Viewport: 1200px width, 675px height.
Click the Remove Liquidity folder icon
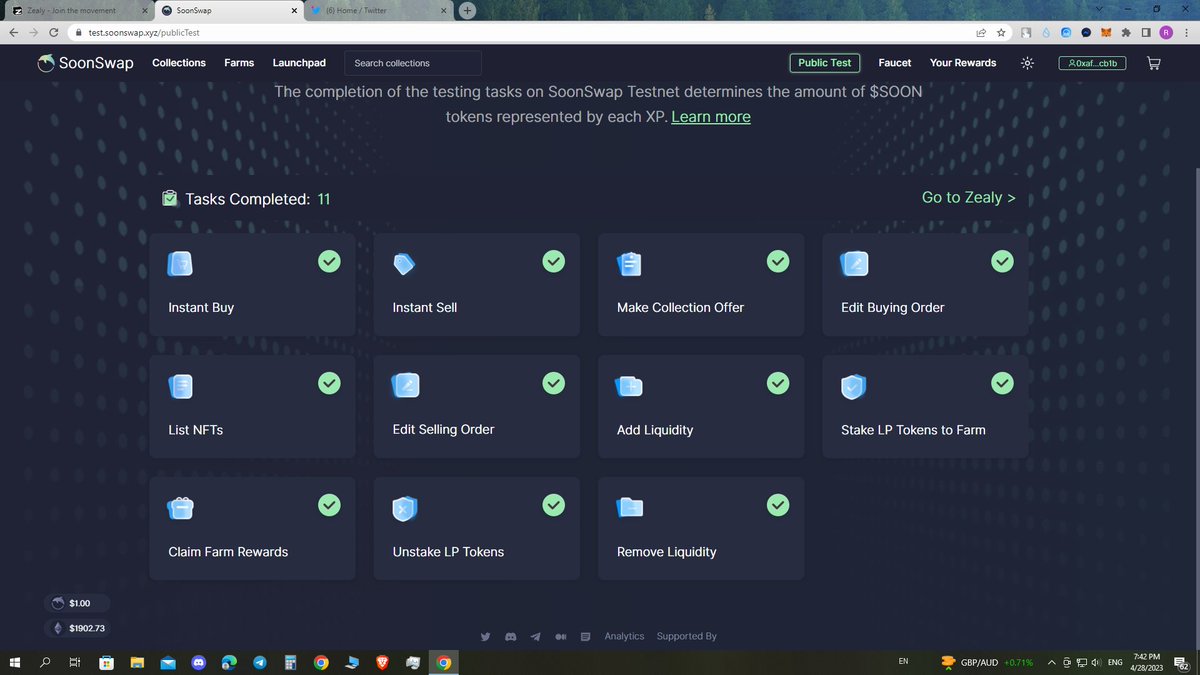pos(630,508)
